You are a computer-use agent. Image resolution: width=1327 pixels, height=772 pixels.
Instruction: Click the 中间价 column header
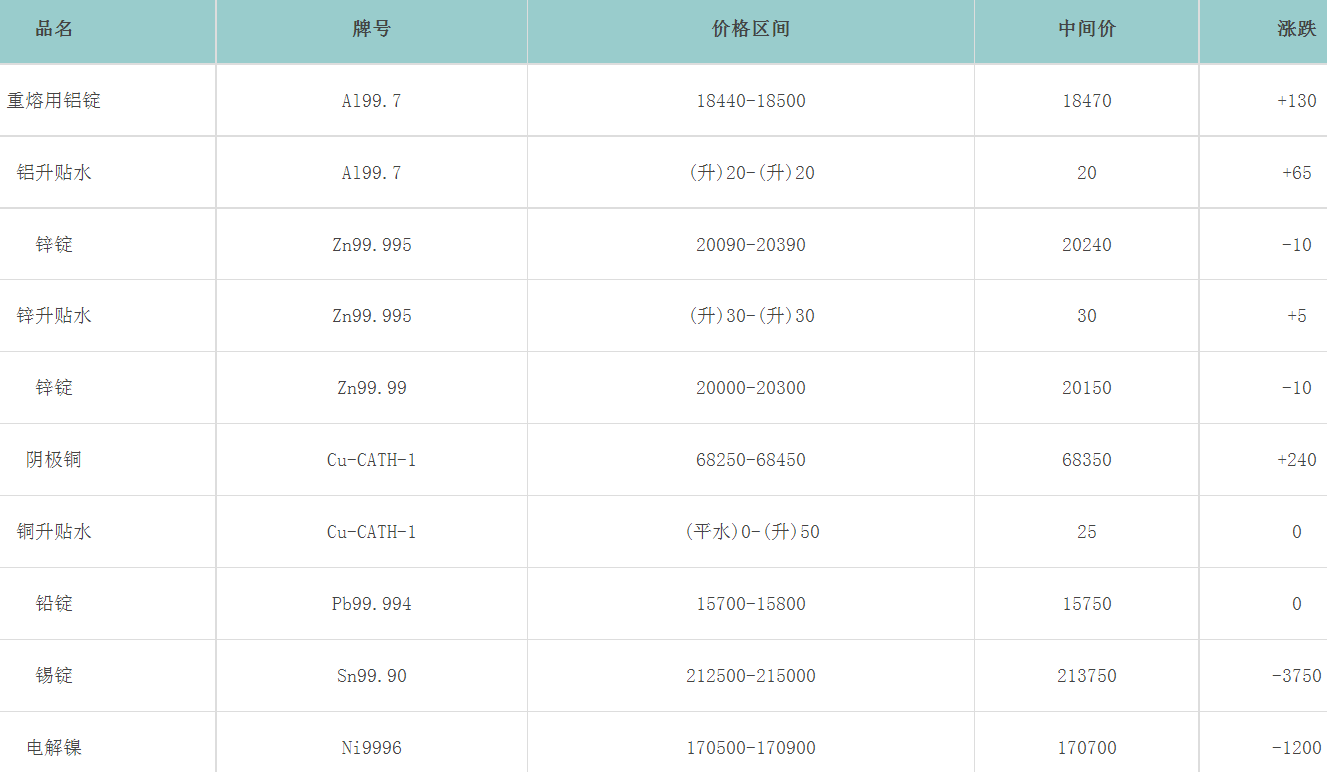1086,29
